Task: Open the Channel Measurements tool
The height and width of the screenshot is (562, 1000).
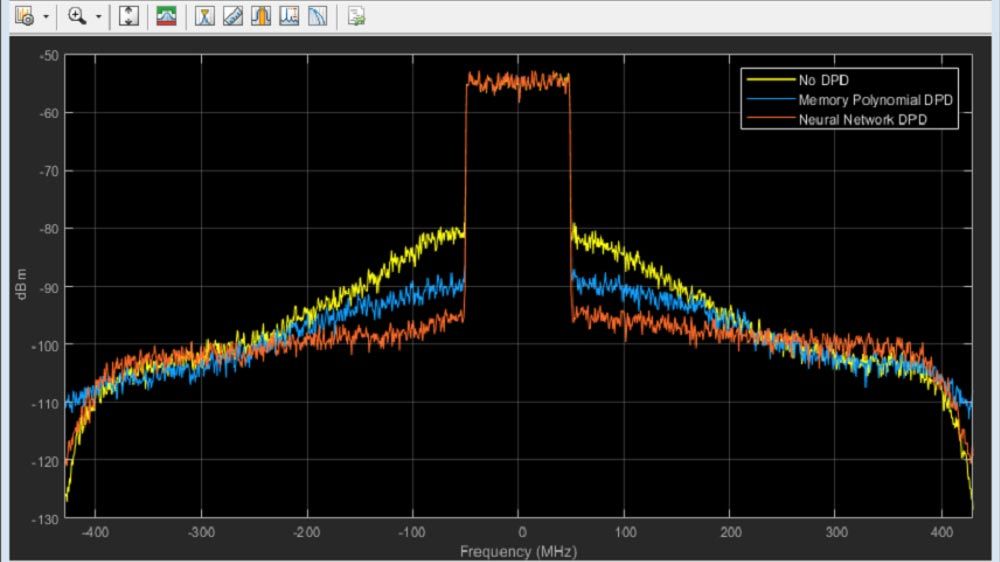Action: pyautogui.click(x=261, y=16)
